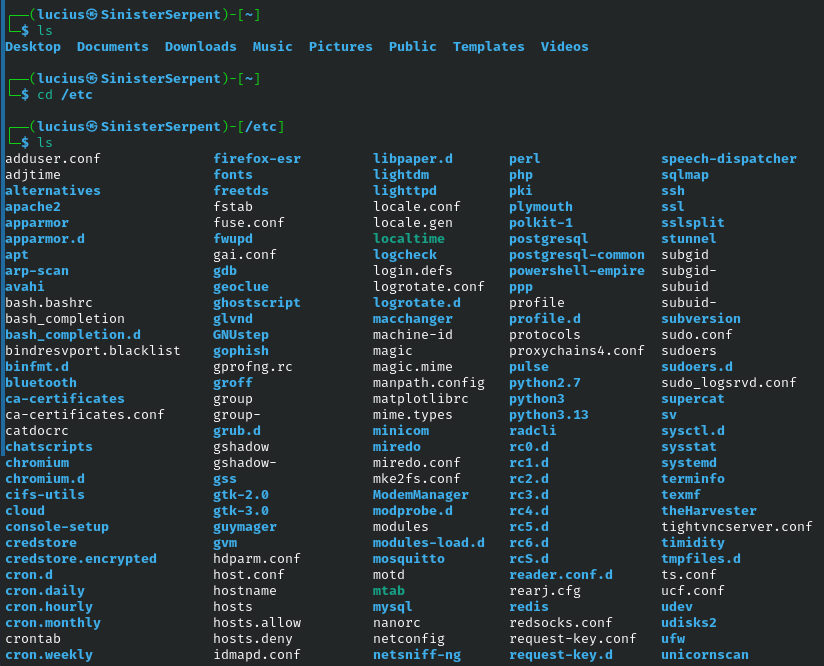The height and width of the screenshot is (666, 824).
Task: Select the unicornscan directory
Action: (x=704, y=655)
